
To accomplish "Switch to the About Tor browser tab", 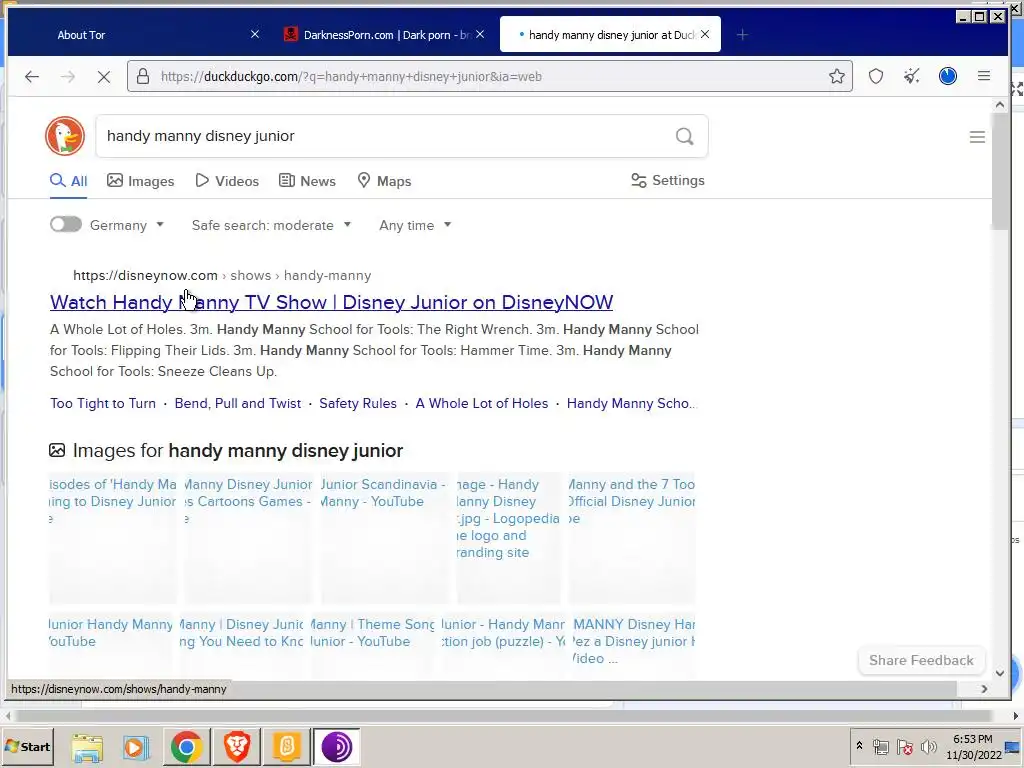I will coord(140,35).
